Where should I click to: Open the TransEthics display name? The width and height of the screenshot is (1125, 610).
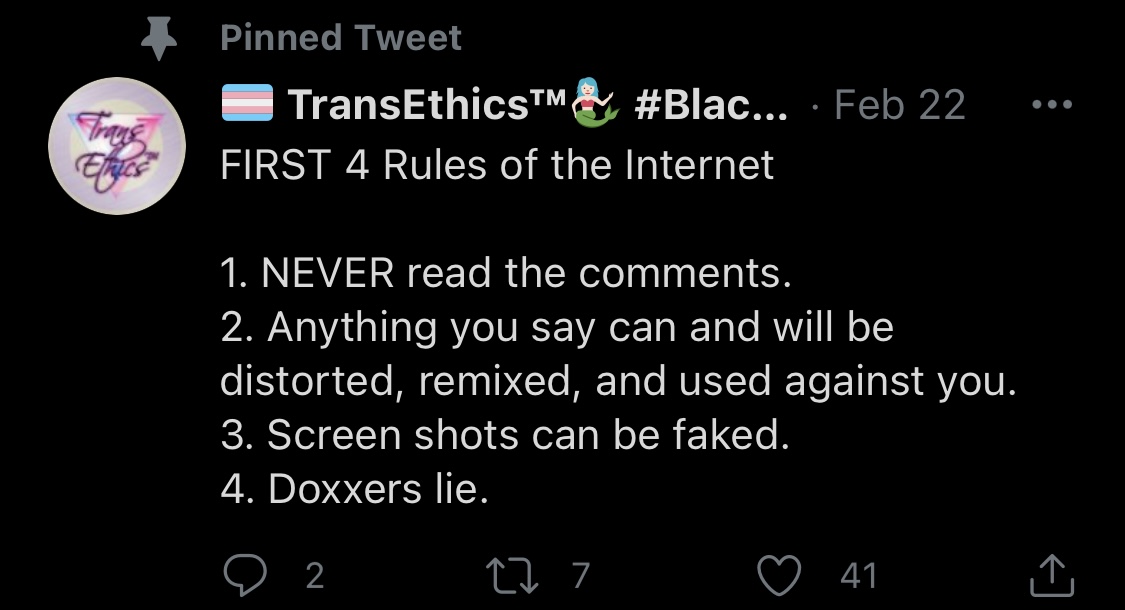[x=428, y=104]
